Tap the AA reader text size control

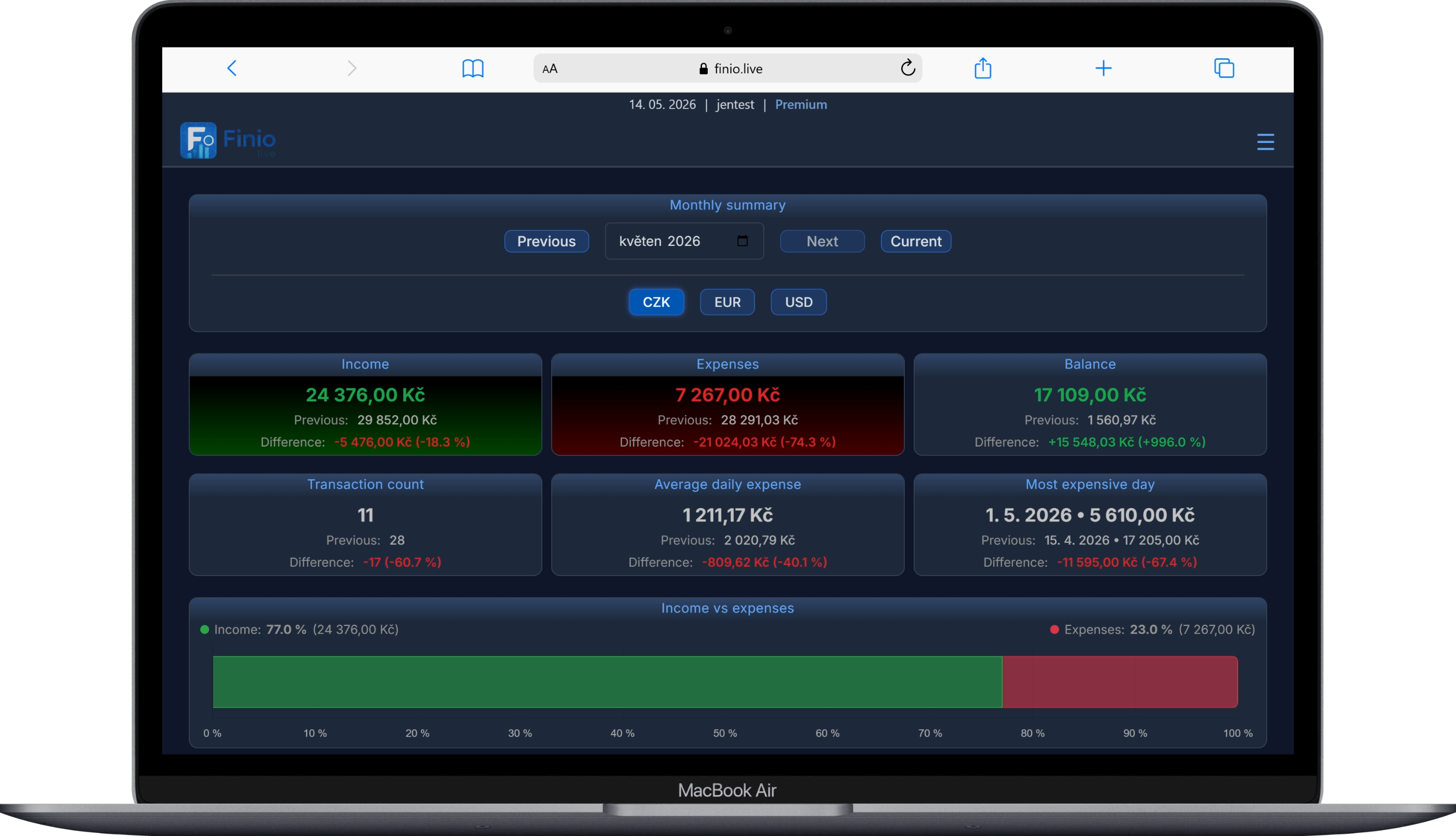550,69
